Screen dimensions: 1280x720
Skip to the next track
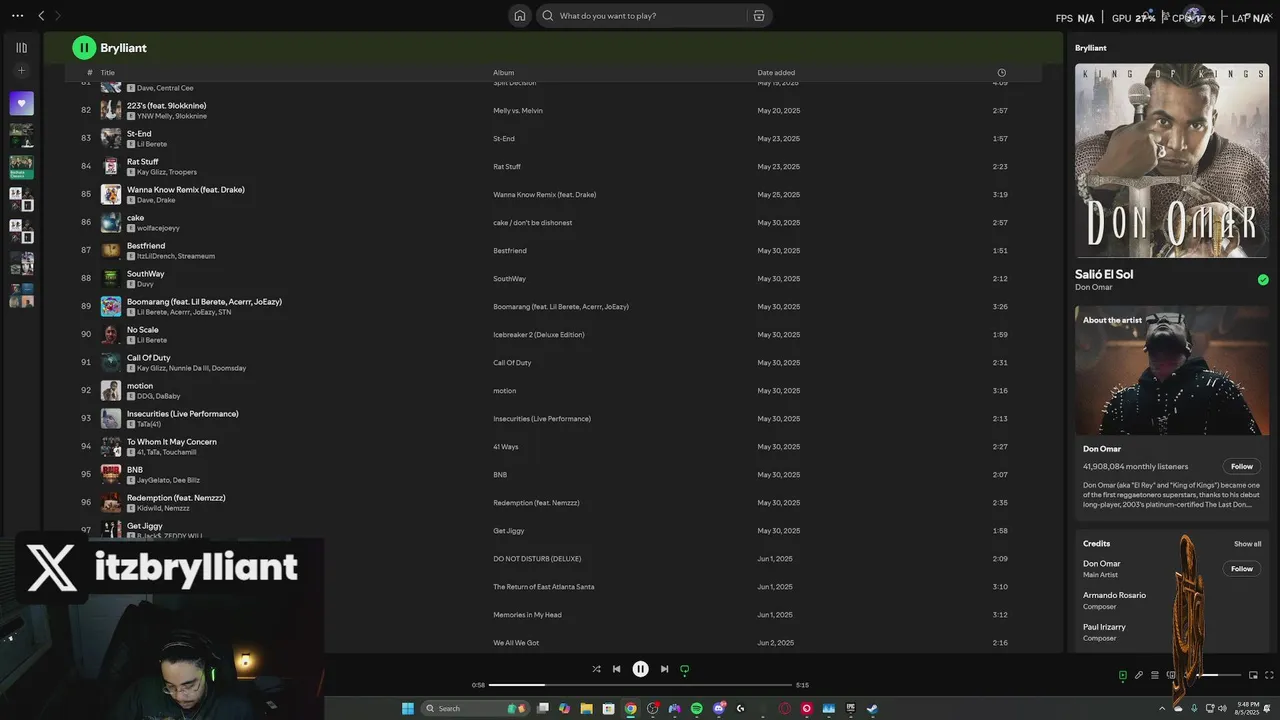tap(664, 669)
